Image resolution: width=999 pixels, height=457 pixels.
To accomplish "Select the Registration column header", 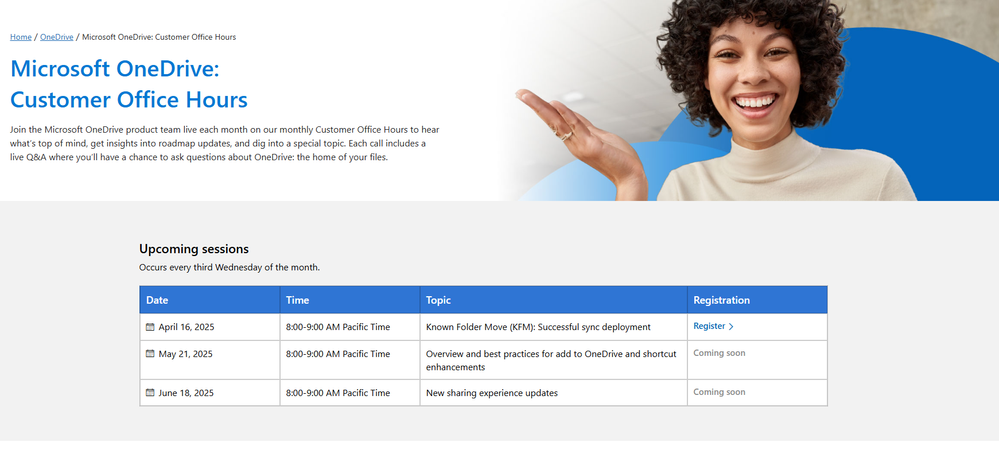I will [758, 300].
